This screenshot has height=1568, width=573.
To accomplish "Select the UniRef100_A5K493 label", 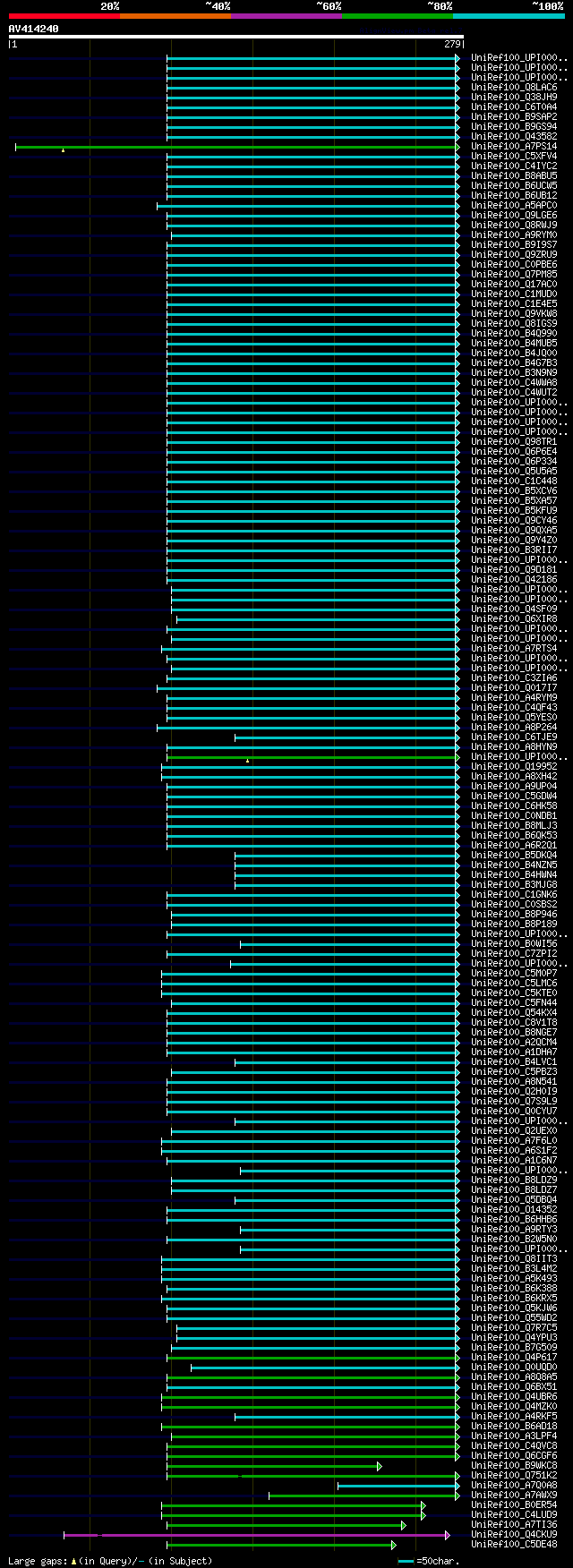I will pyautogui.click(x=514, y=1279).
